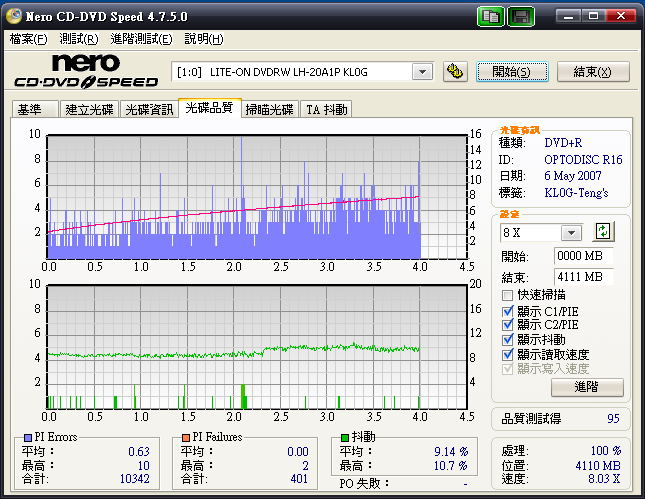Click the 進階 button
645x499 pixels.
[587, 387]
